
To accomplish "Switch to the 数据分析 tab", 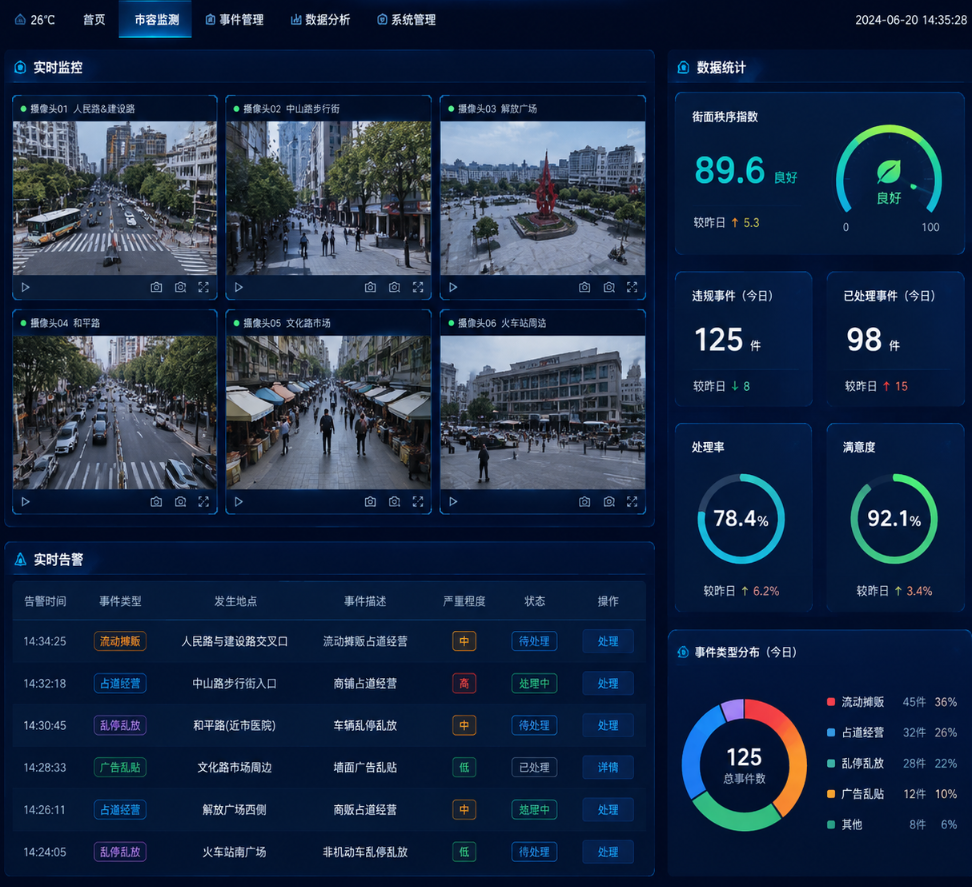I will [x=320, y=20].
